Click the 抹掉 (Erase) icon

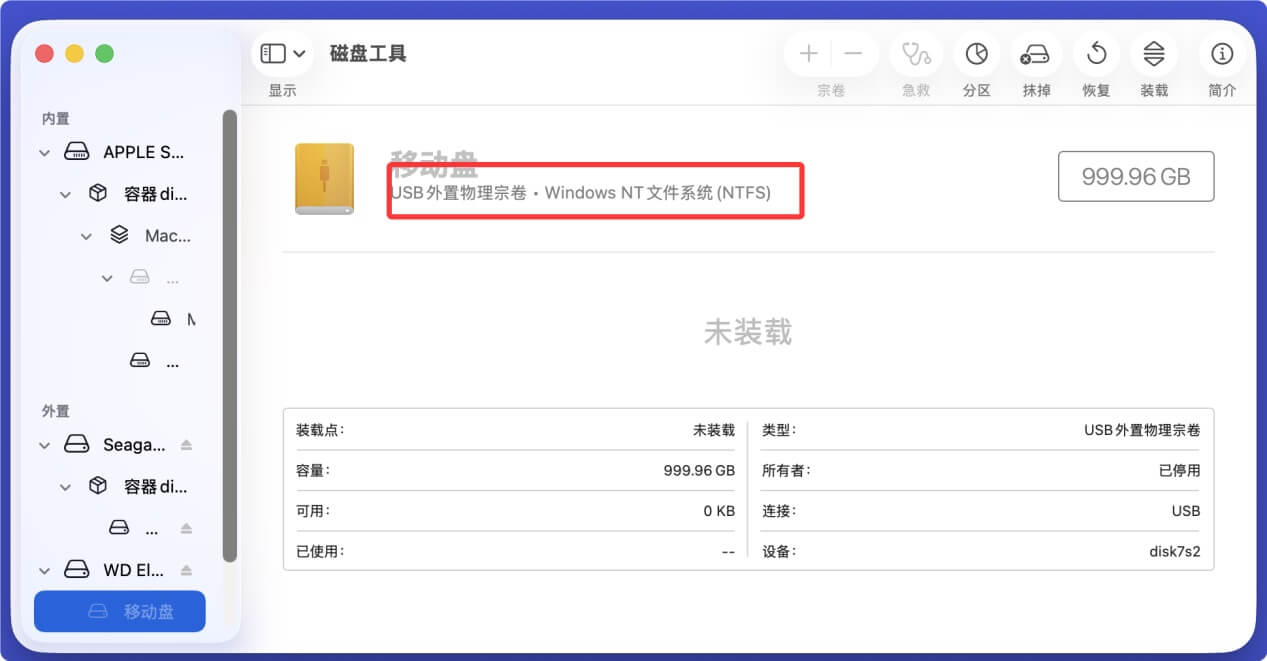(1036, 54)
